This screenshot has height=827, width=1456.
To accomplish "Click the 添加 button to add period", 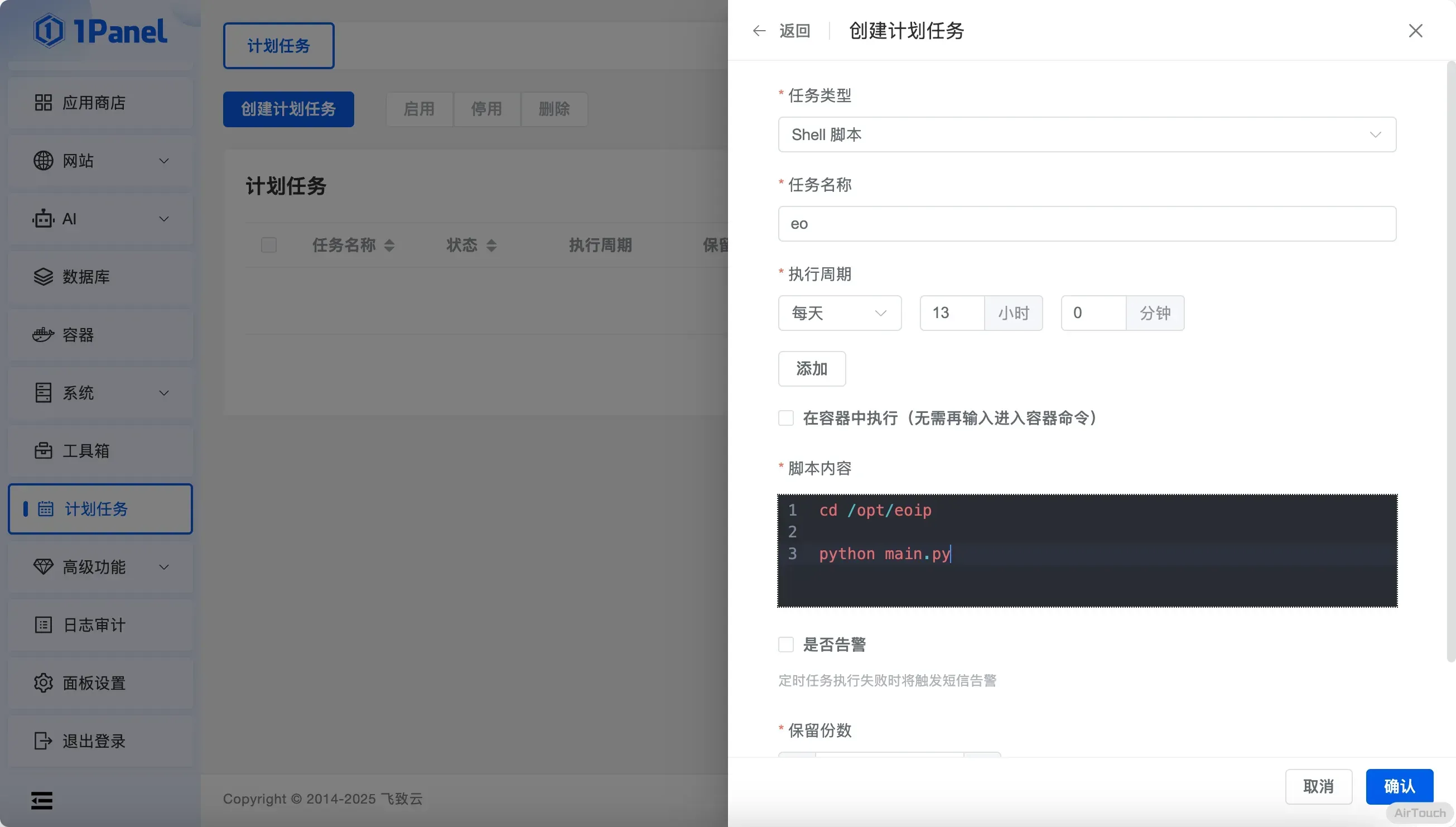I will (x=811, y=369).
